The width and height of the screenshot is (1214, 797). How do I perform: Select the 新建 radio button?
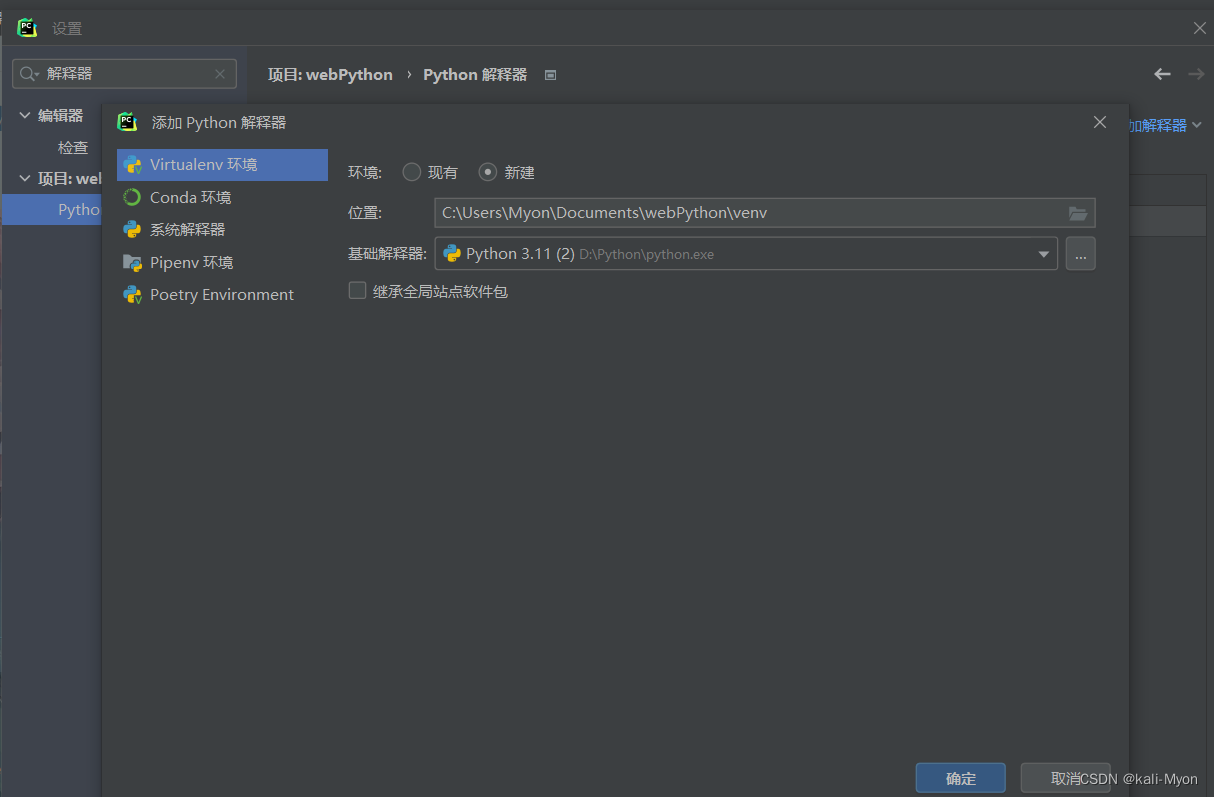point(487,172)
